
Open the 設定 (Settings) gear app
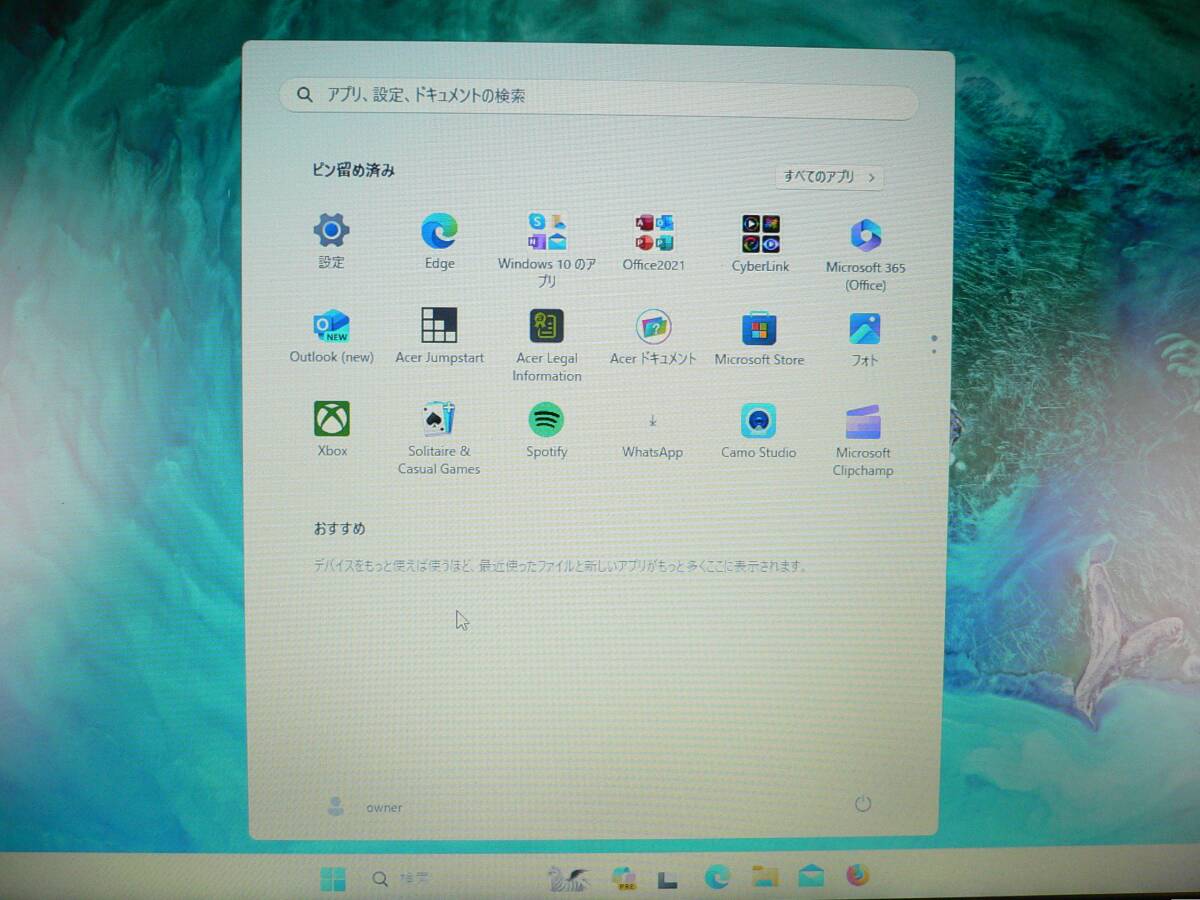coord(331,241)
